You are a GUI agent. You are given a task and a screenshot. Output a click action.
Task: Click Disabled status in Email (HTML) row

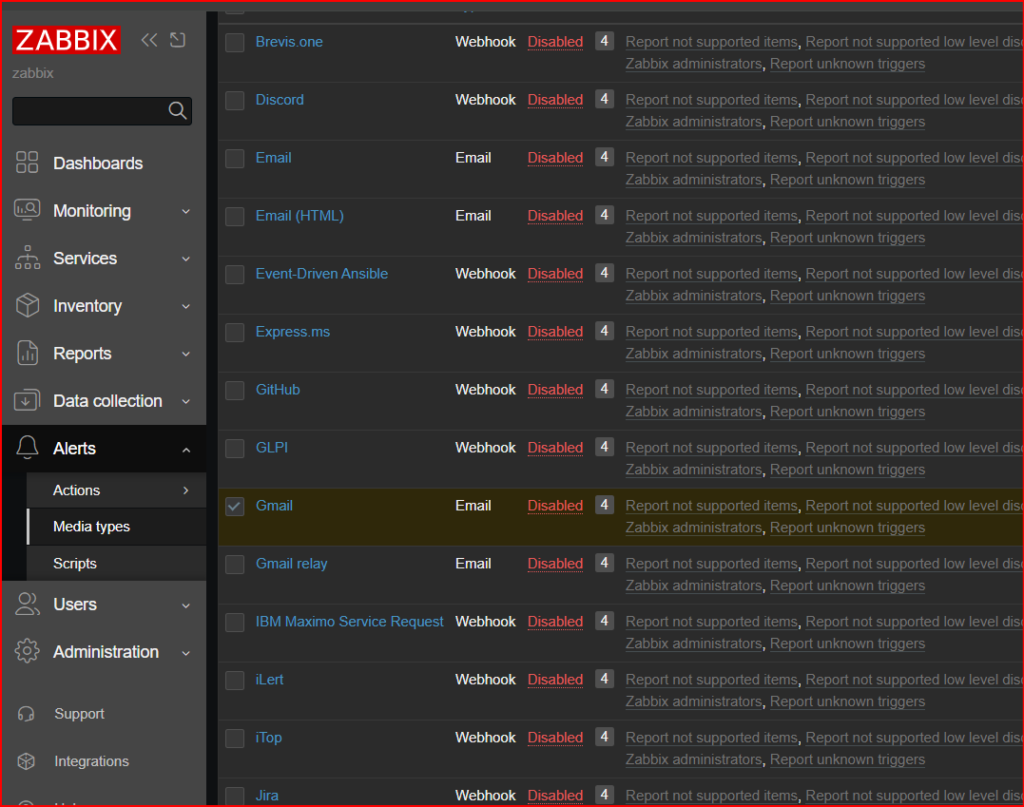pos(555,216)
